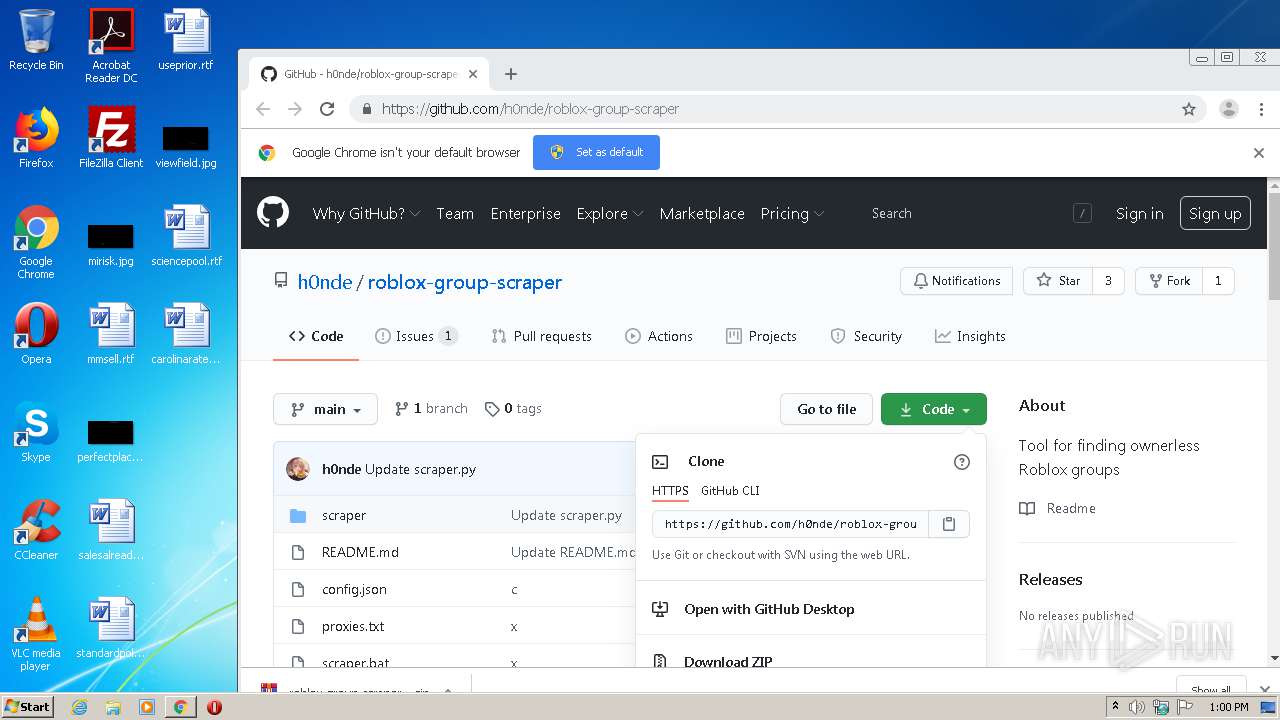The image size is (1280, 720).
Task: Open the h0nde owner link
Action: [x=325, y=282]
